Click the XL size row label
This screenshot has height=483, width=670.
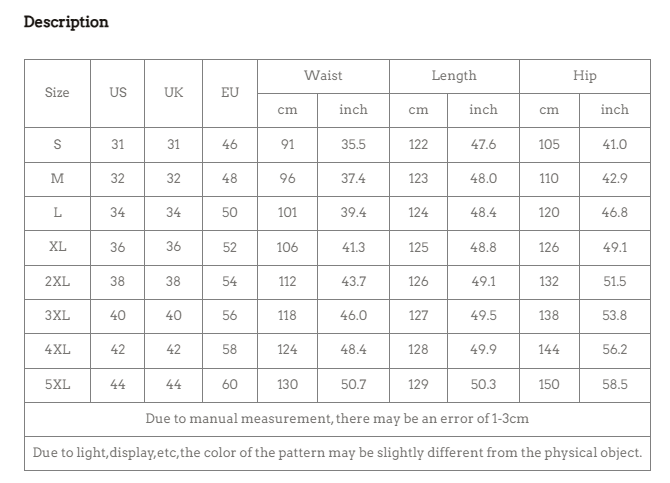click(x=57, y=247)
